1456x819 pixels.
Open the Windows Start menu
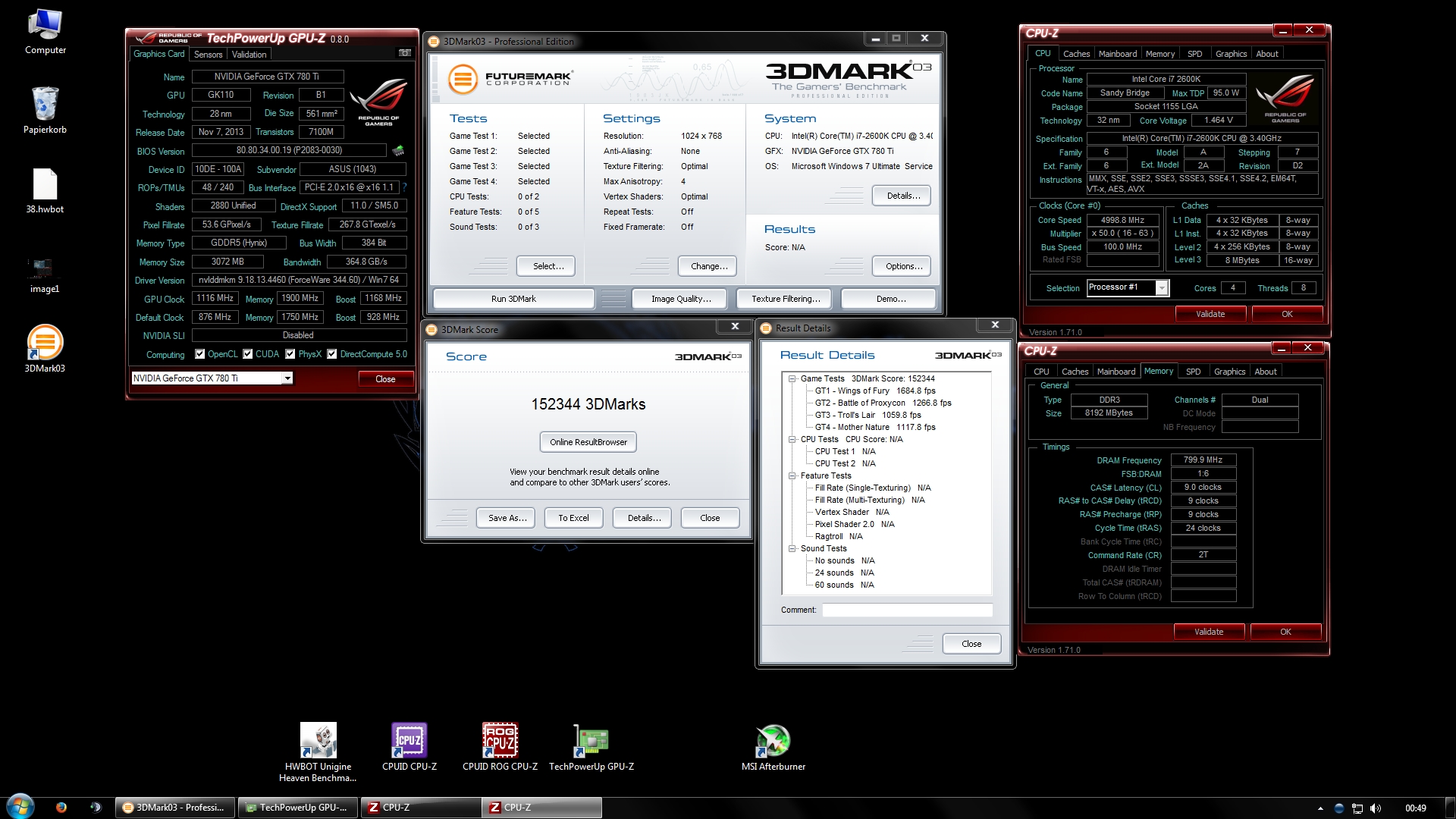pyautogui.click(x=20, y=807)
